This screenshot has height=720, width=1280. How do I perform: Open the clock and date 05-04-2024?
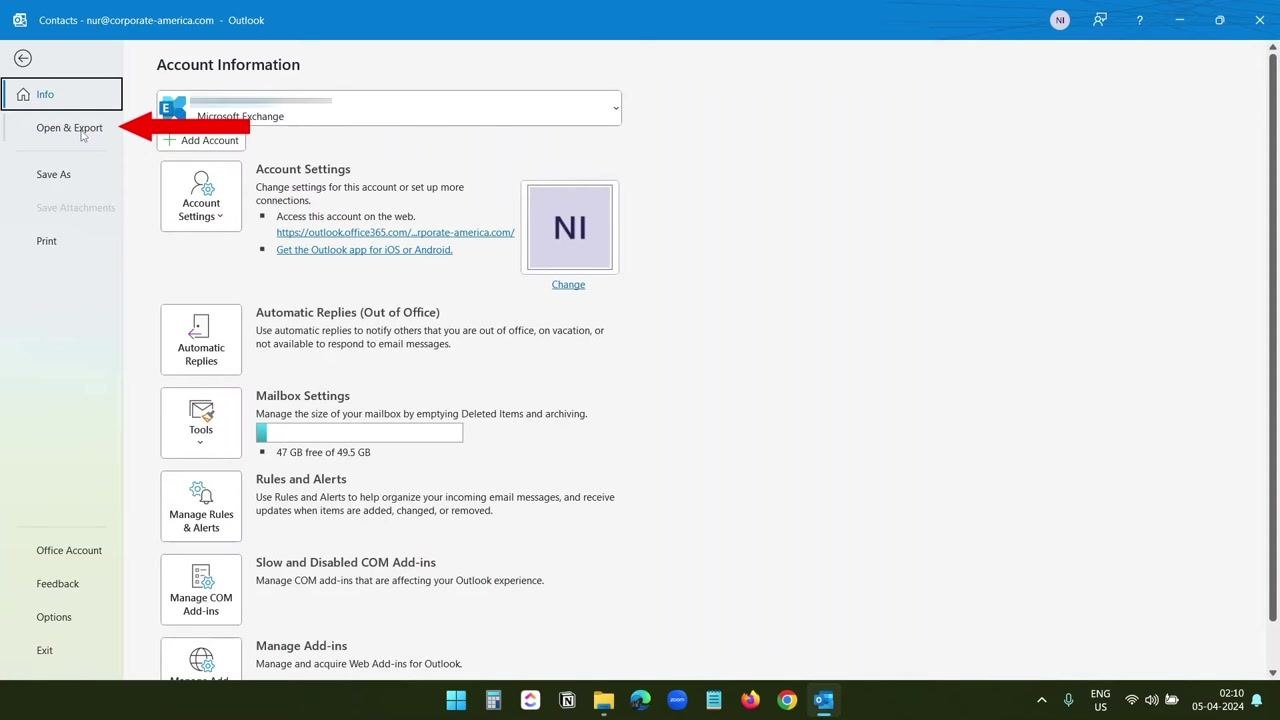click(x=1217, y=700)
